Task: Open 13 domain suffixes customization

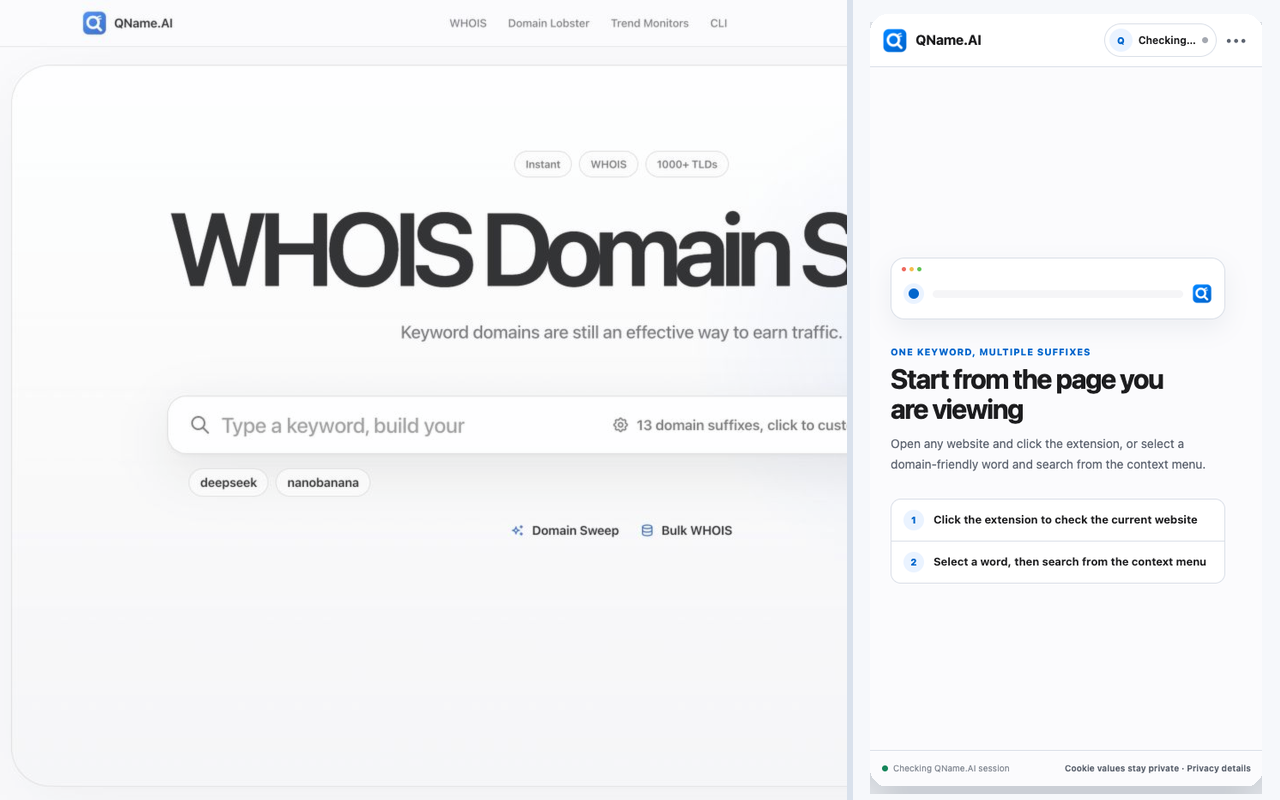Action: [730, 425]
